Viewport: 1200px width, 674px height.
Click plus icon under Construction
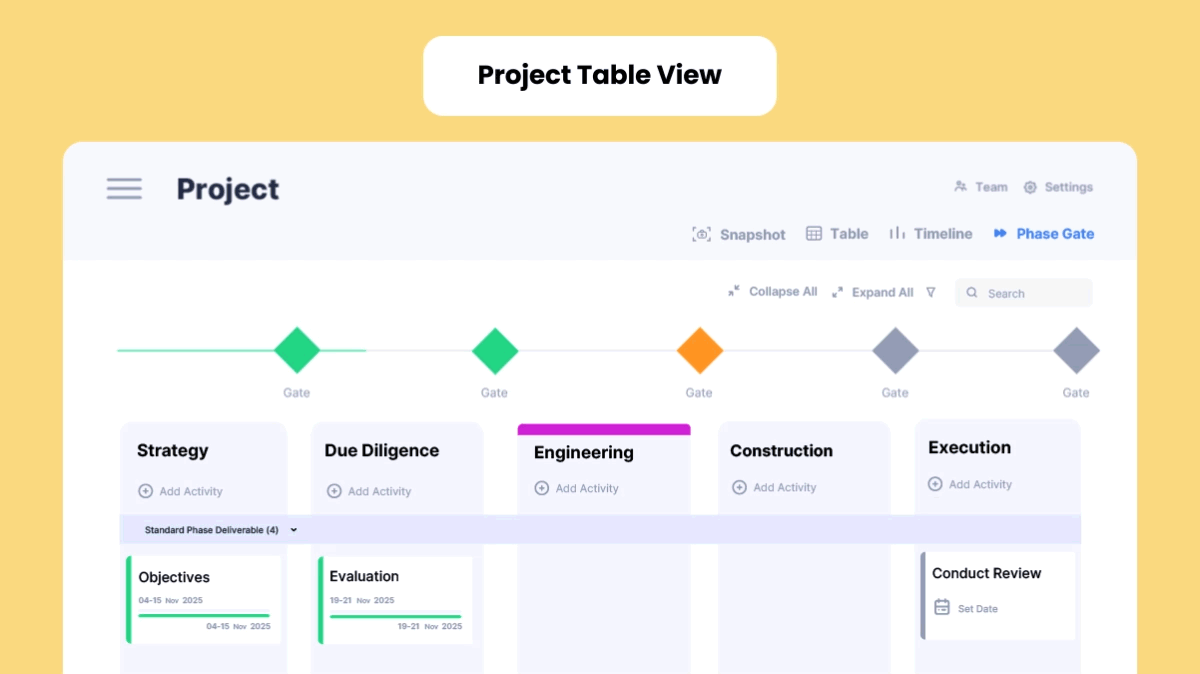739,487
